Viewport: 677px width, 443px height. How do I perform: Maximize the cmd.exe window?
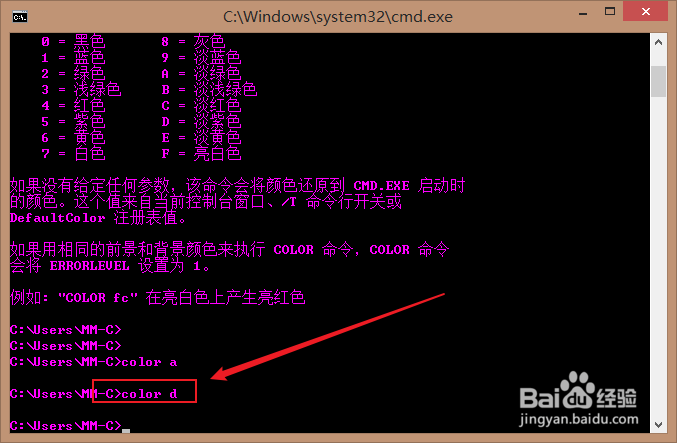click(x=610, y=12)
